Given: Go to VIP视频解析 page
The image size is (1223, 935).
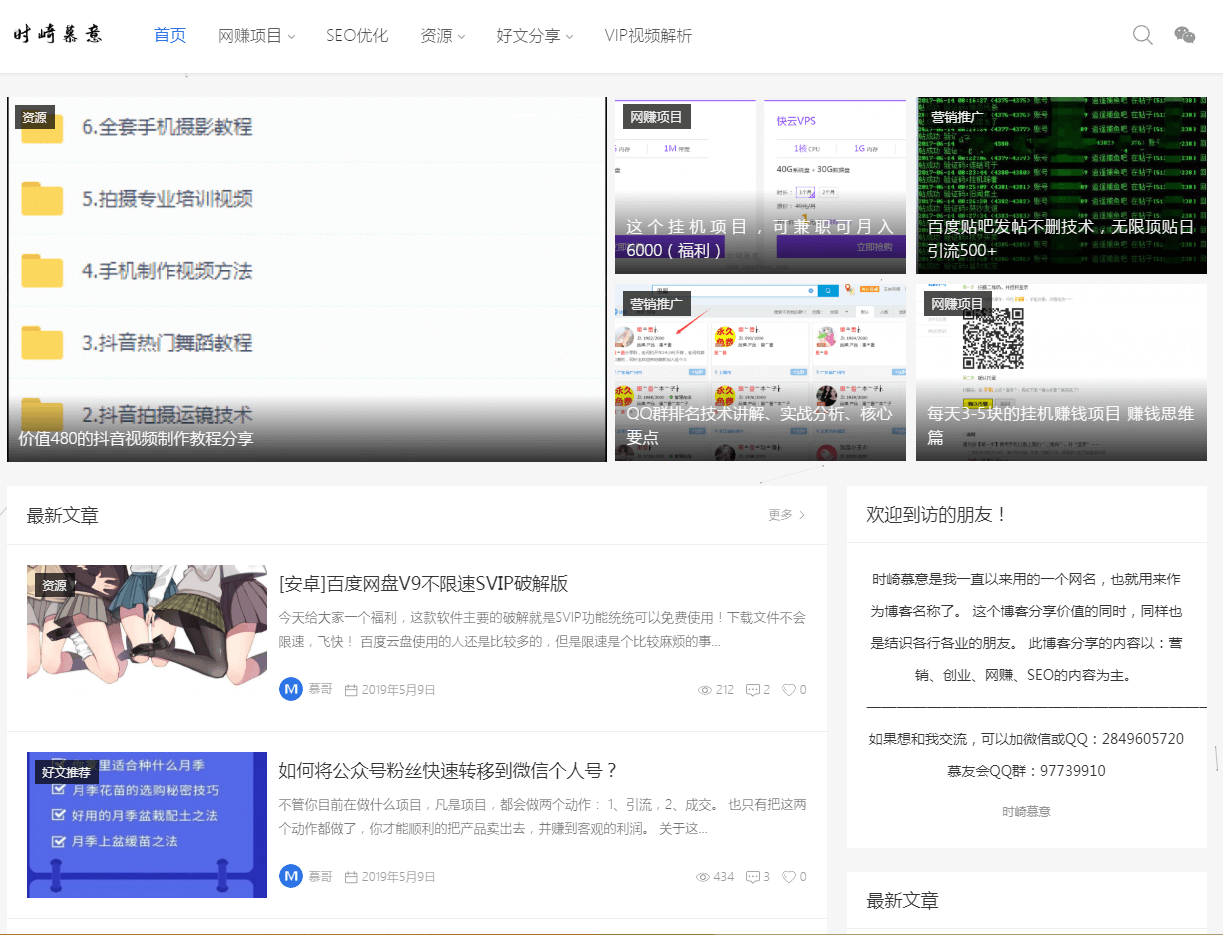Looking at the screenshot, I should coord(648,36).
